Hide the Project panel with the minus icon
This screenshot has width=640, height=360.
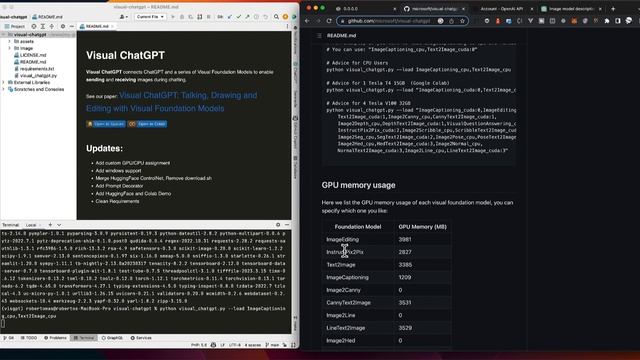click(71, 26)
